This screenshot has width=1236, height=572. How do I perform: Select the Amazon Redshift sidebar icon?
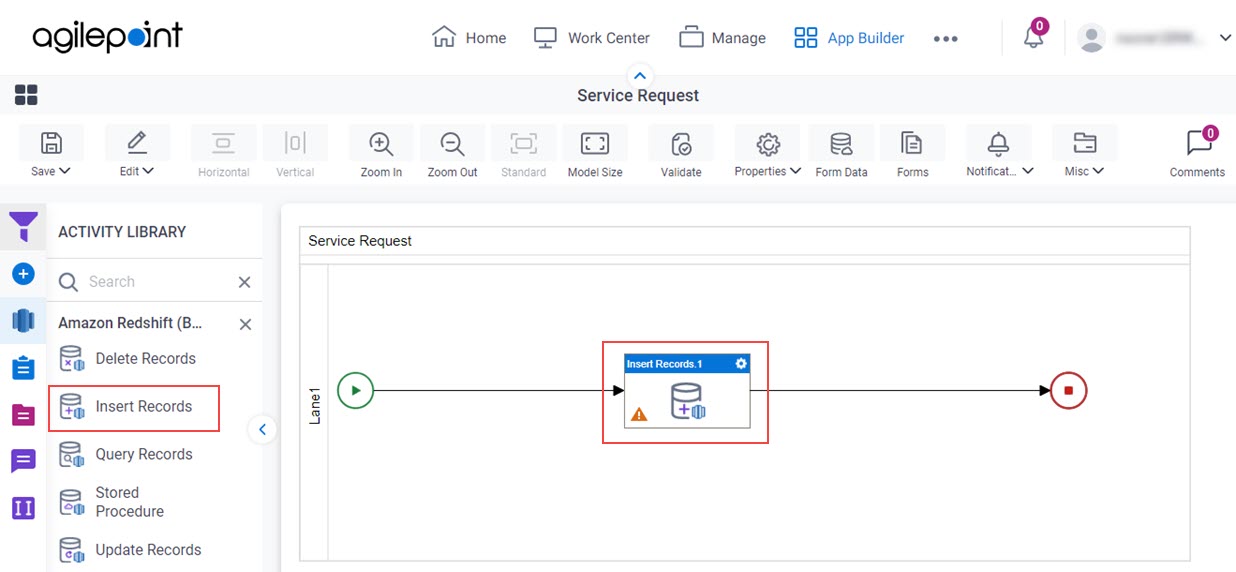point(23,321)
